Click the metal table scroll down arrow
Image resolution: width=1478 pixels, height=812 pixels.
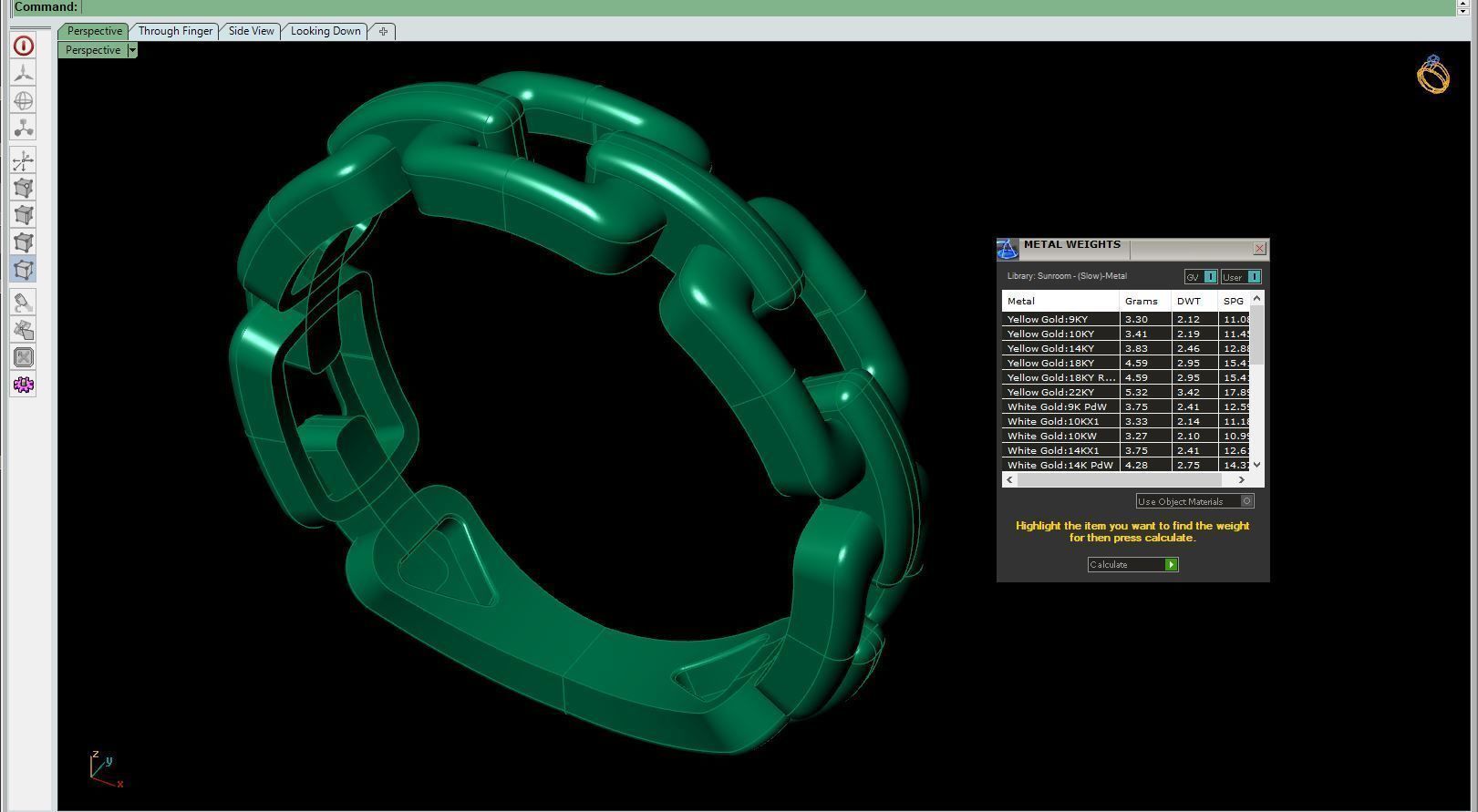1257,465
